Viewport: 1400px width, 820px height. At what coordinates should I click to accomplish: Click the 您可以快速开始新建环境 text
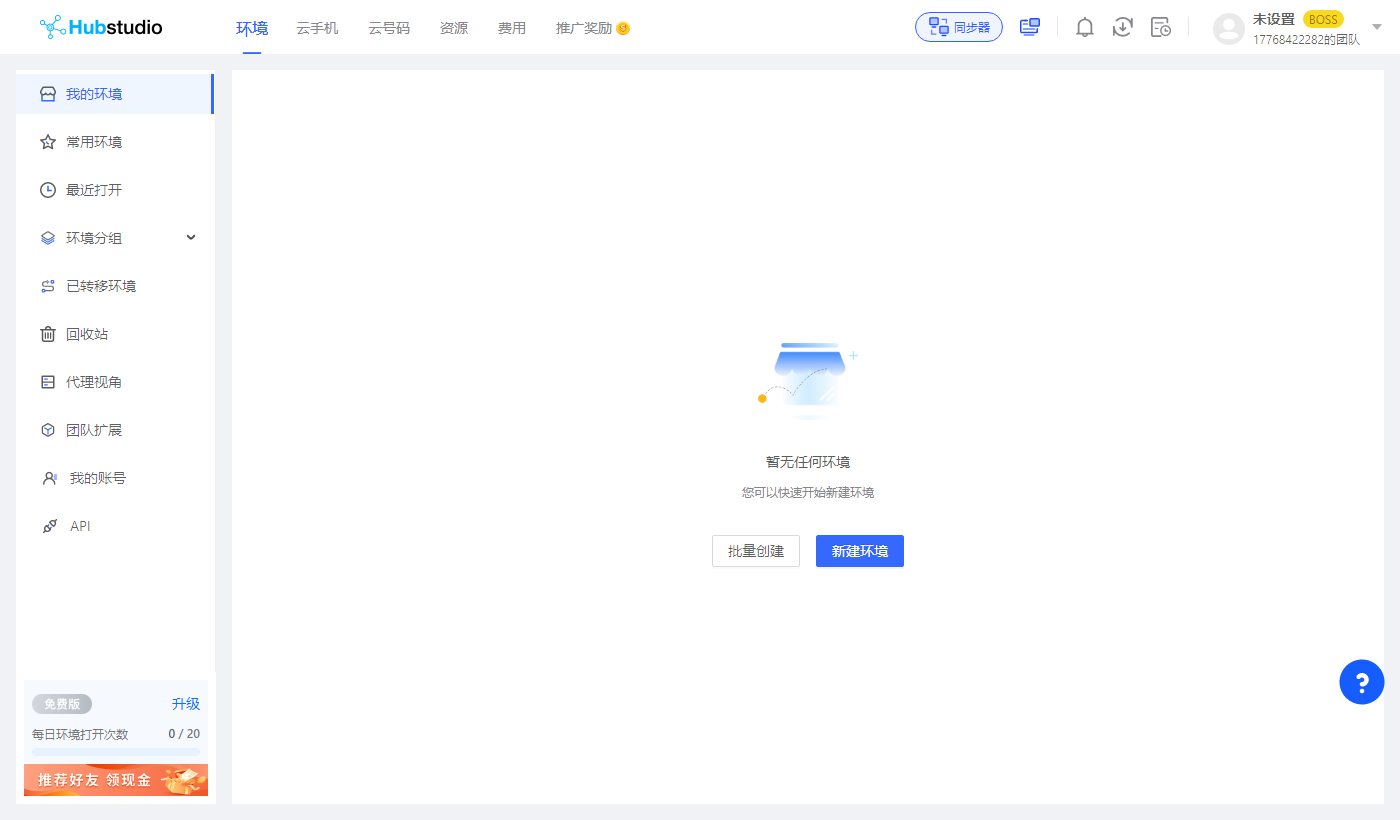click(x=808, y=493)
